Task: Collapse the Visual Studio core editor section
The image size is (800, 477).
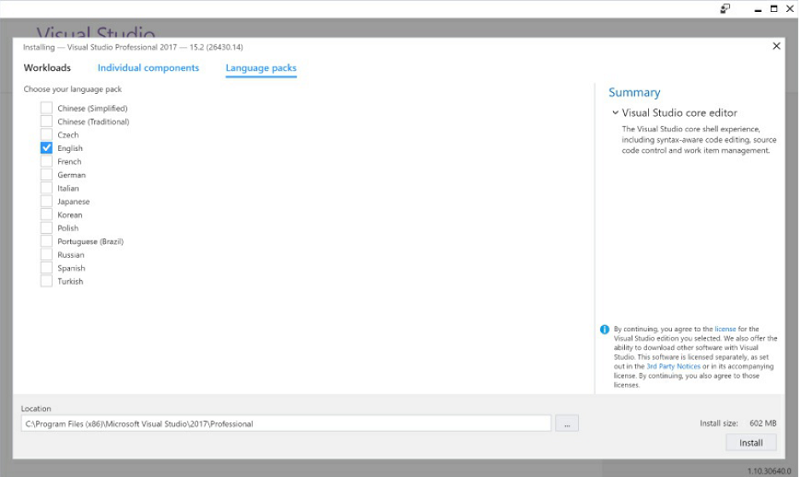Action: coord(615,113)
